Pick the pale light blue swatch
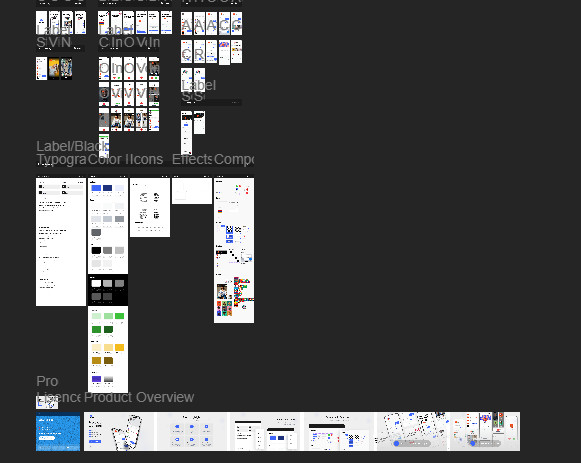This screenshot has width=581, height=463. point(119,188)
